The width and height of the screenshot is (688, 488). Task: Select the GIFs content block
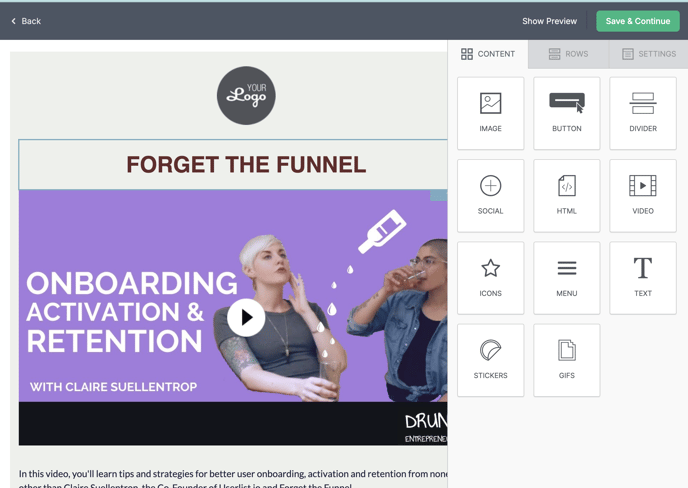tap(566, 360)
